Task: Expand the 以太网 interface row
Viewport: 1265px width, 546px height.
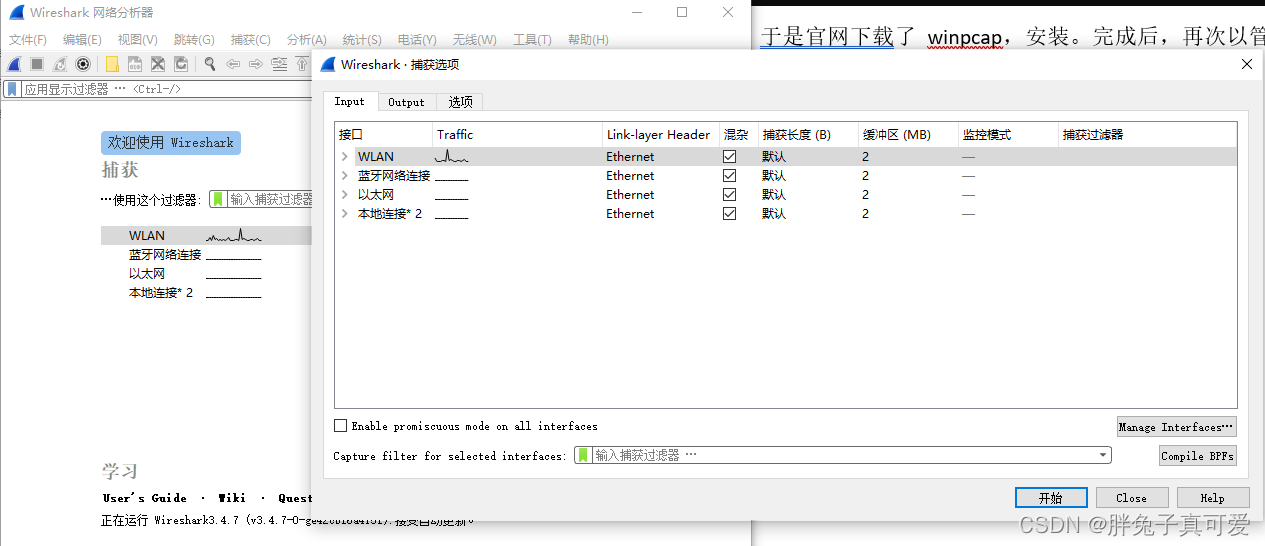Action: coord(345,195)
